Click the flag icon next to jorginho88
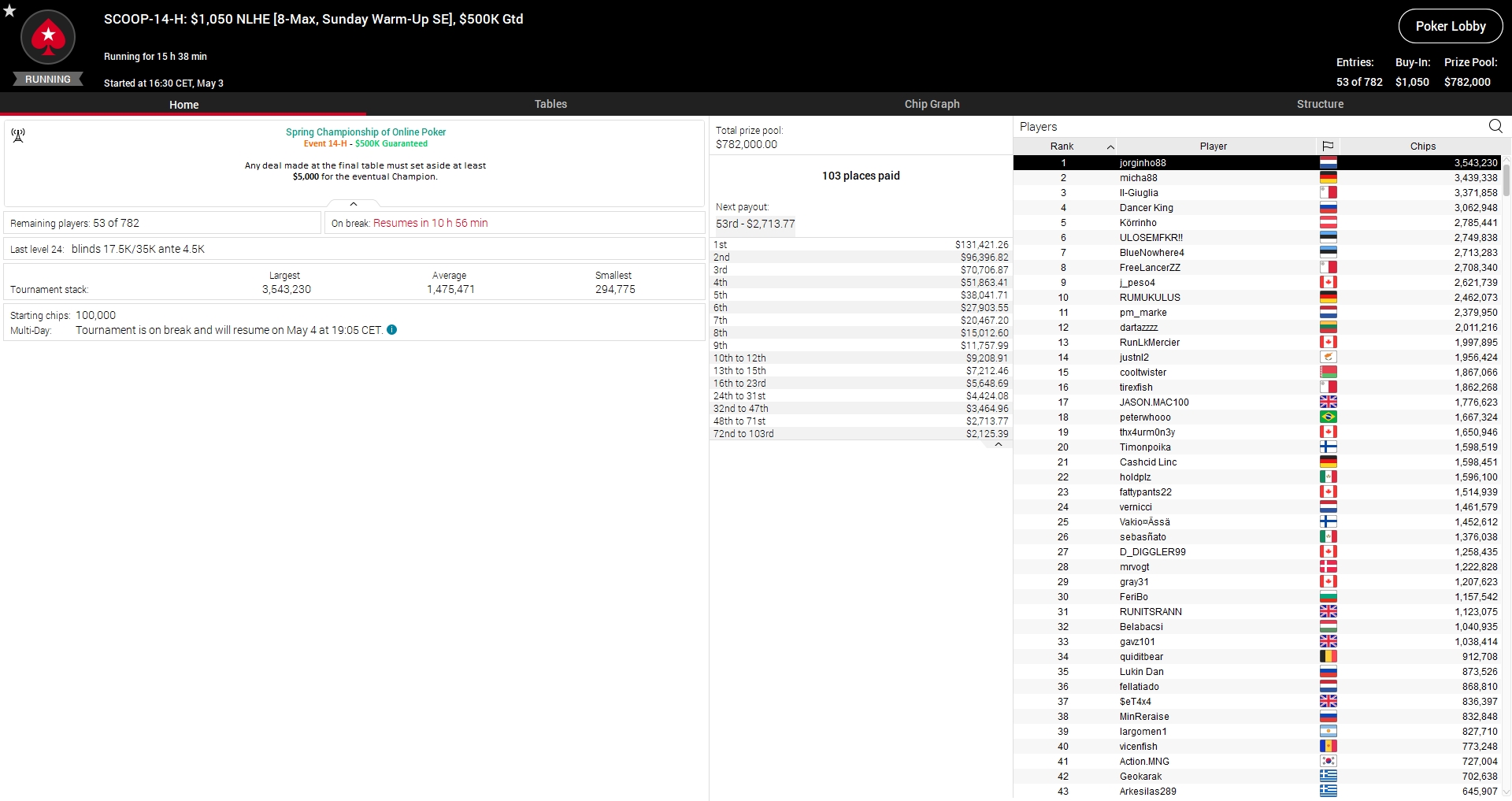Viewport: 1512px width, 801px height. (x=1328, y=163)
